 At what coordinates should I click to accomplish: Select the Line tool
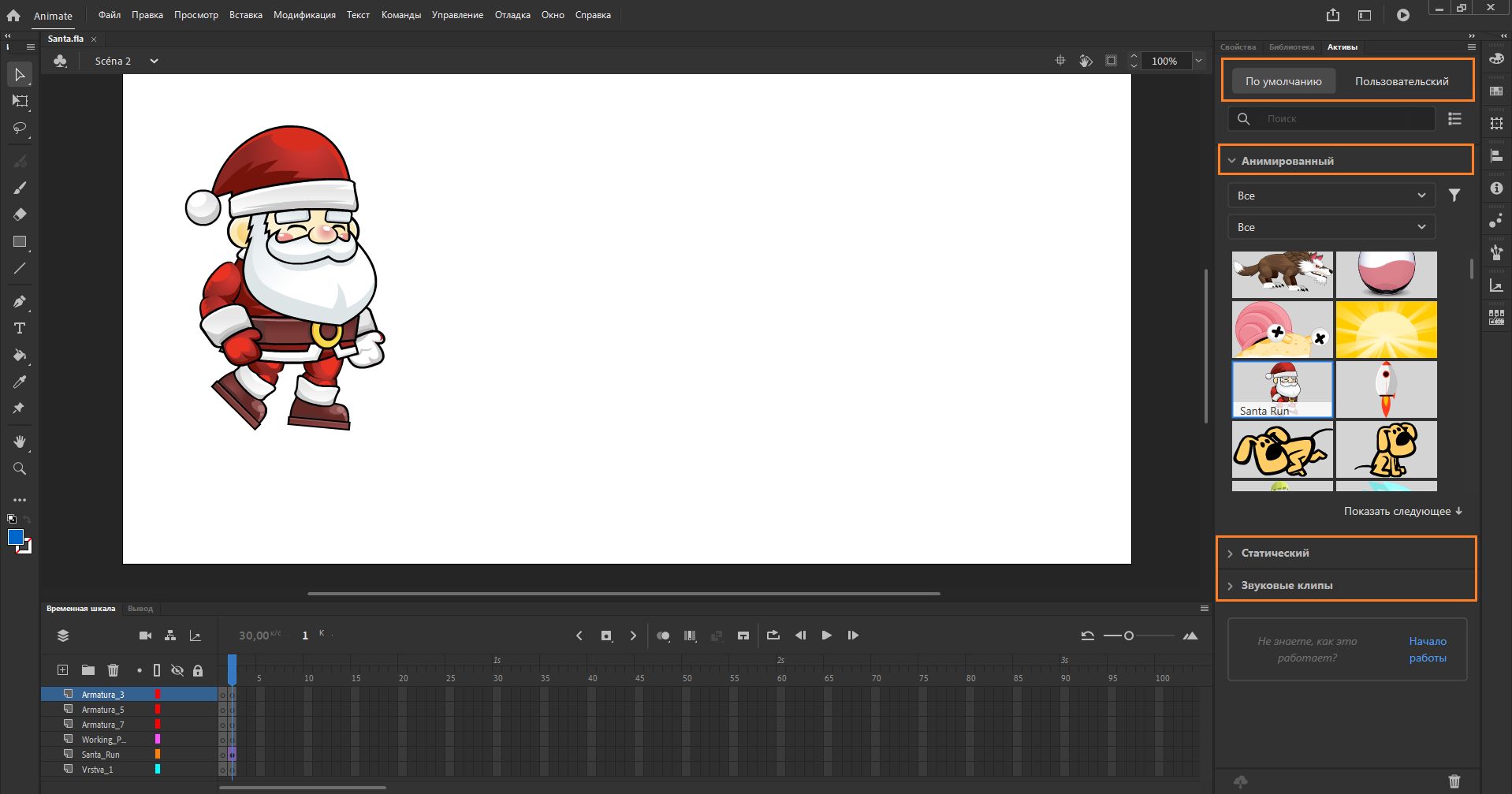pos(20,268)
